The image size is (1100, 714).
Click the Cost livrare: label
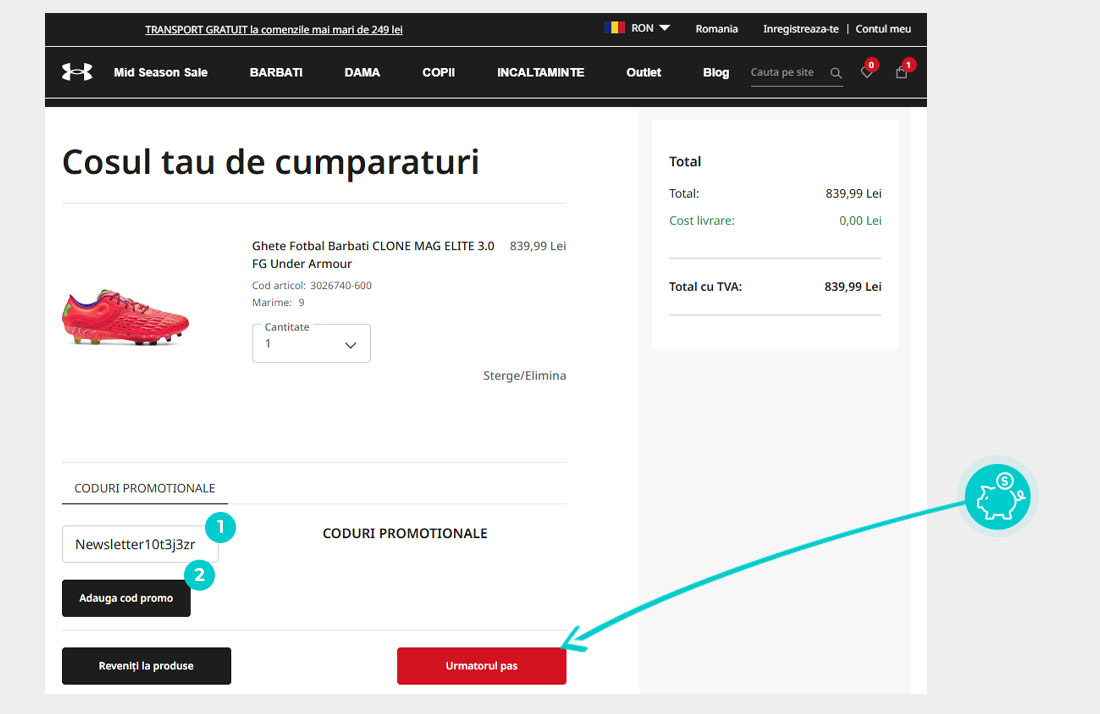tap(702, 220)
